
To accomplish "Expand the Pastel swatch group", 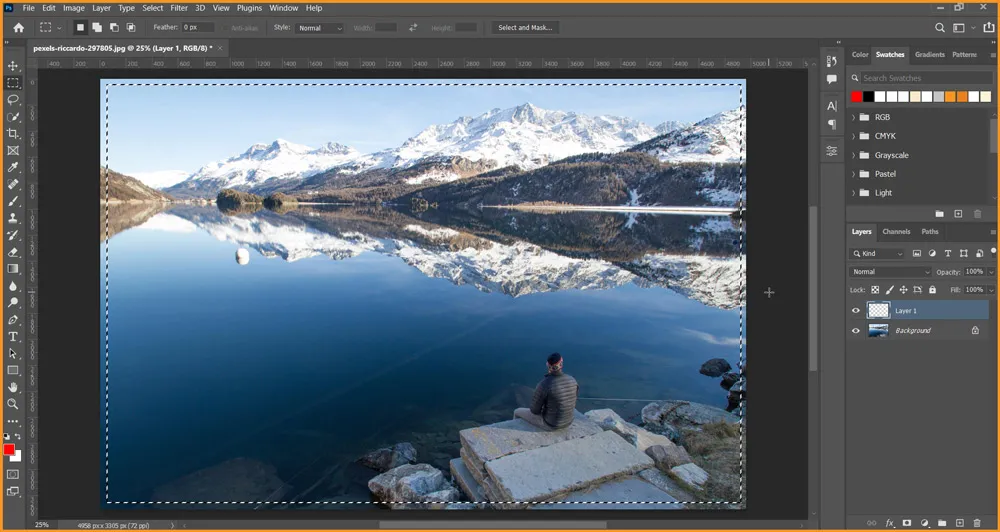I will [854, 174].
